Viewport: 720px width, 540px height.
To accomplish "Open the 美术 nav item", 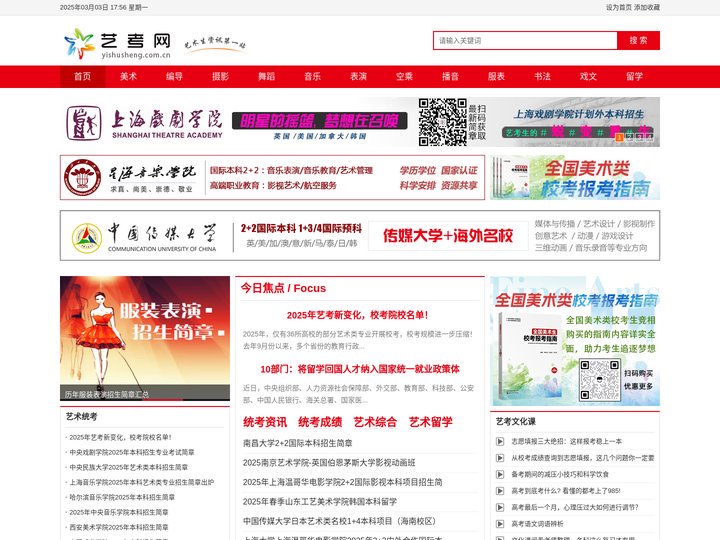I will point(129,77).
